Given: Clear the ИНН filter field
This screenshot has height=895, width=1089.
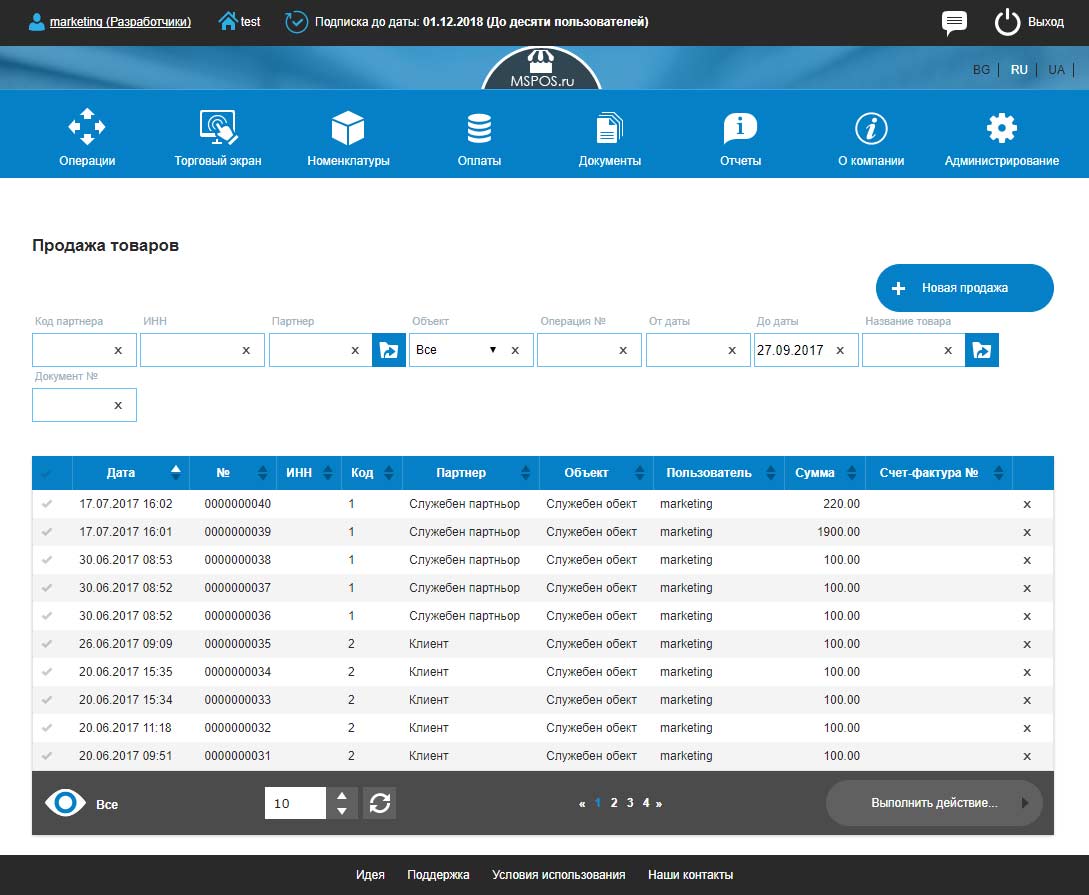Looking at the screenshot, I should coord(246,351).
